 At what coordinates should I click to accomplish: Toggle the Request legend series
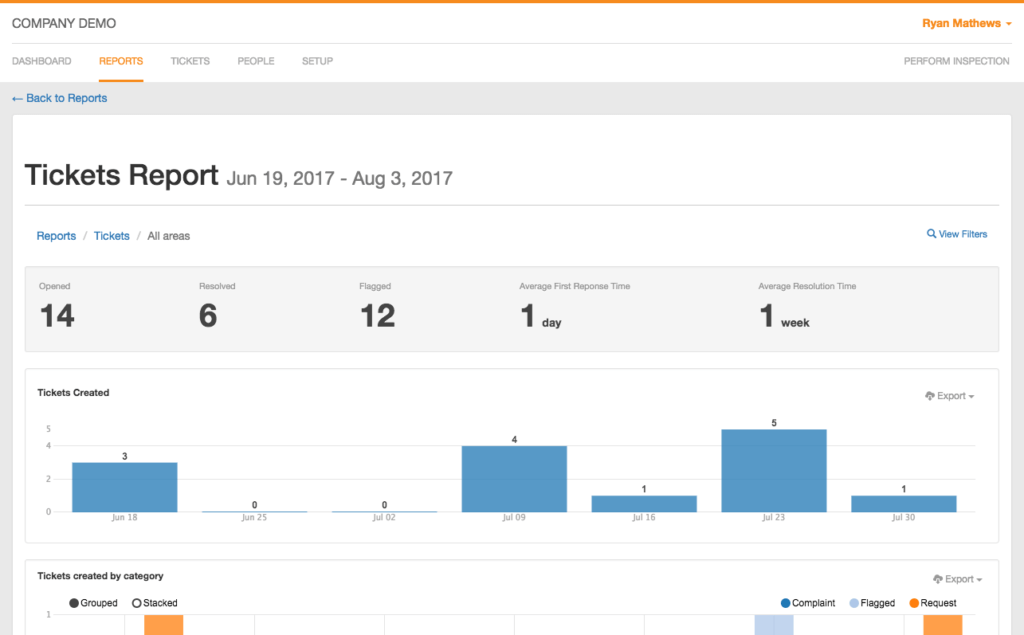[915, 603]
